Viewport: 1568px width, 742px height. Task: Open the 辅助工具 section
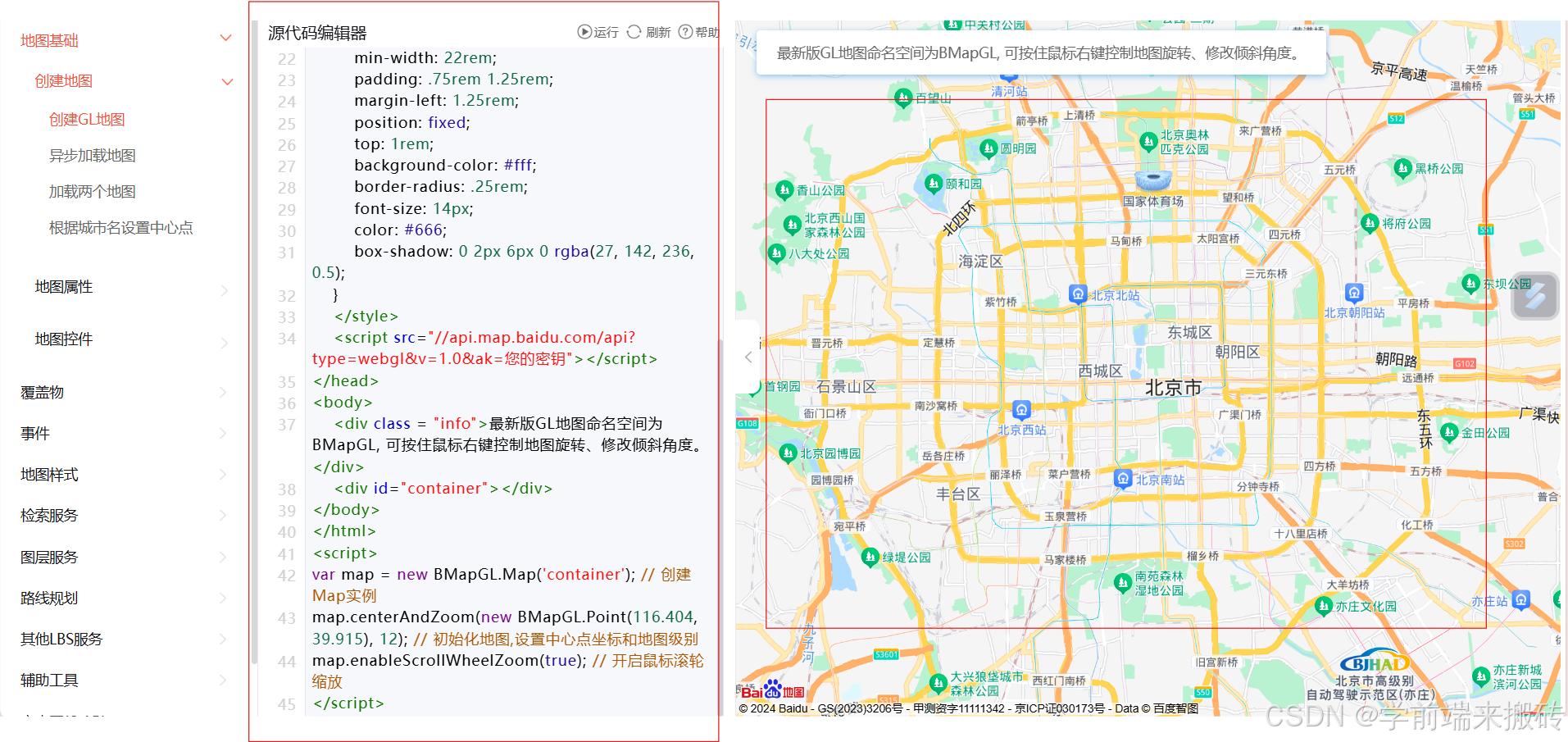pos(49,681)
